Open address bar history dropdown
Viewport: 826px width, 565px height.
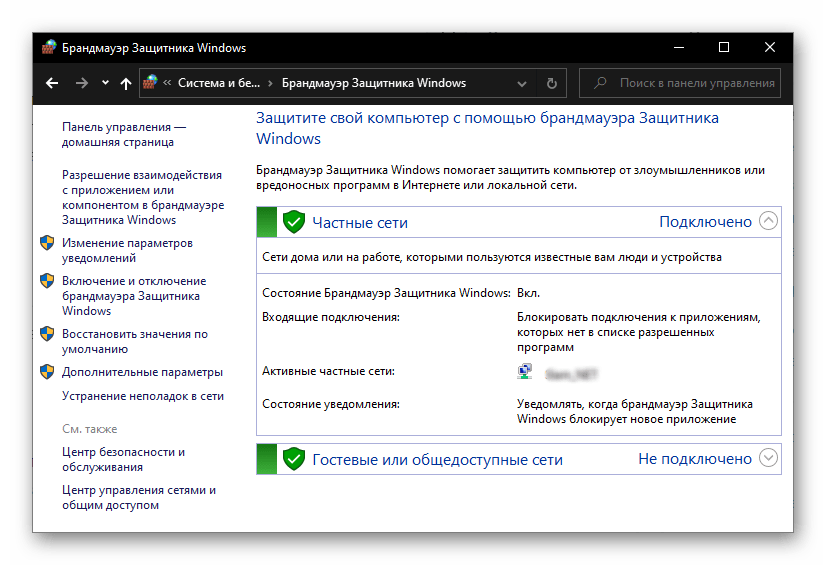coord(522,84)
